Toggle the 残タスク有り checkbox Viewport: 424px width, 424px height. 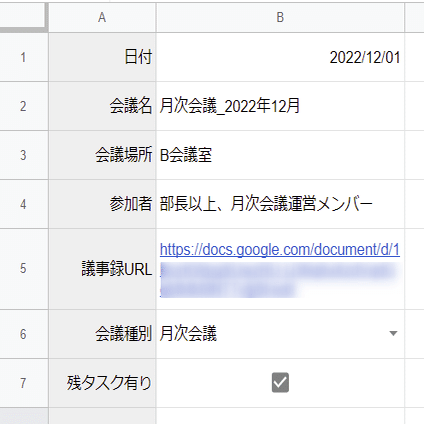tap(280, 382)
